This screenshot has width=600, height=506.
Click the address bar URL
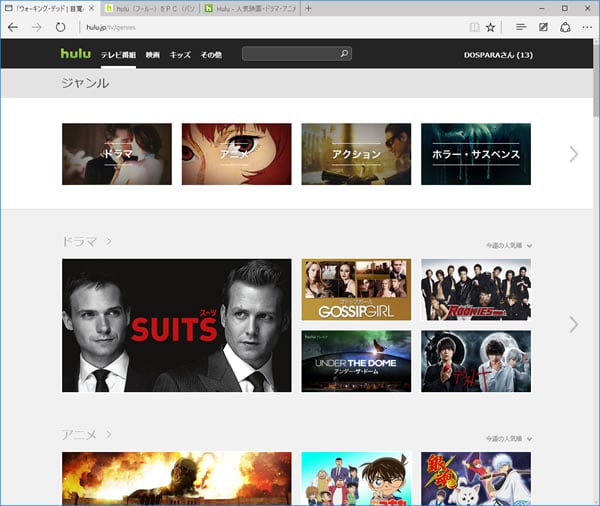(x=111, y=28)
